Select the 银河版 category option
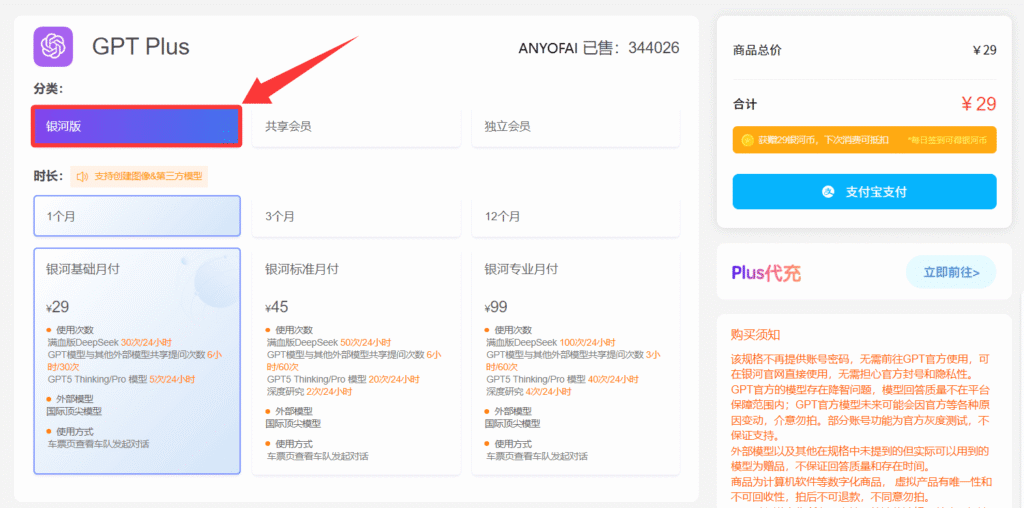This screenshot has width=1024, height=508. click(x=136, y=126)
